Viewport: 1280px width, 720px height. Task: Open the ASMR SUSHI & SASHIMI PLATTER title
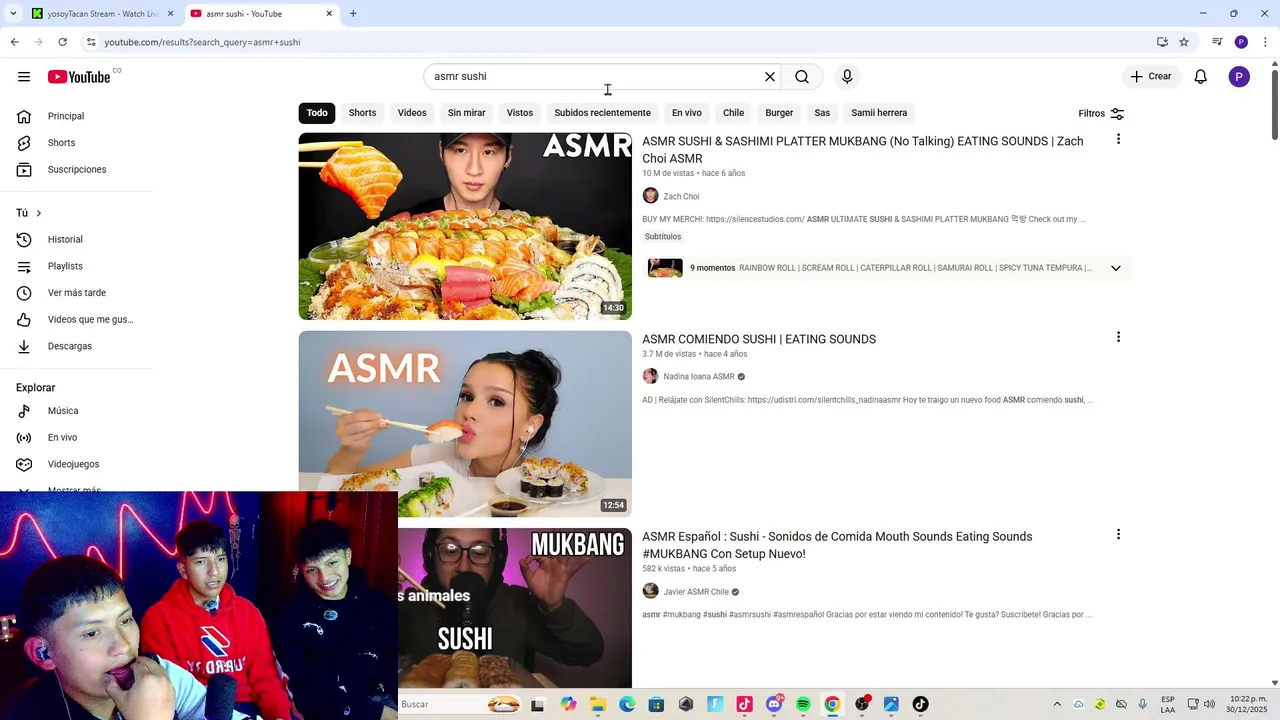[x=863, y=150]
